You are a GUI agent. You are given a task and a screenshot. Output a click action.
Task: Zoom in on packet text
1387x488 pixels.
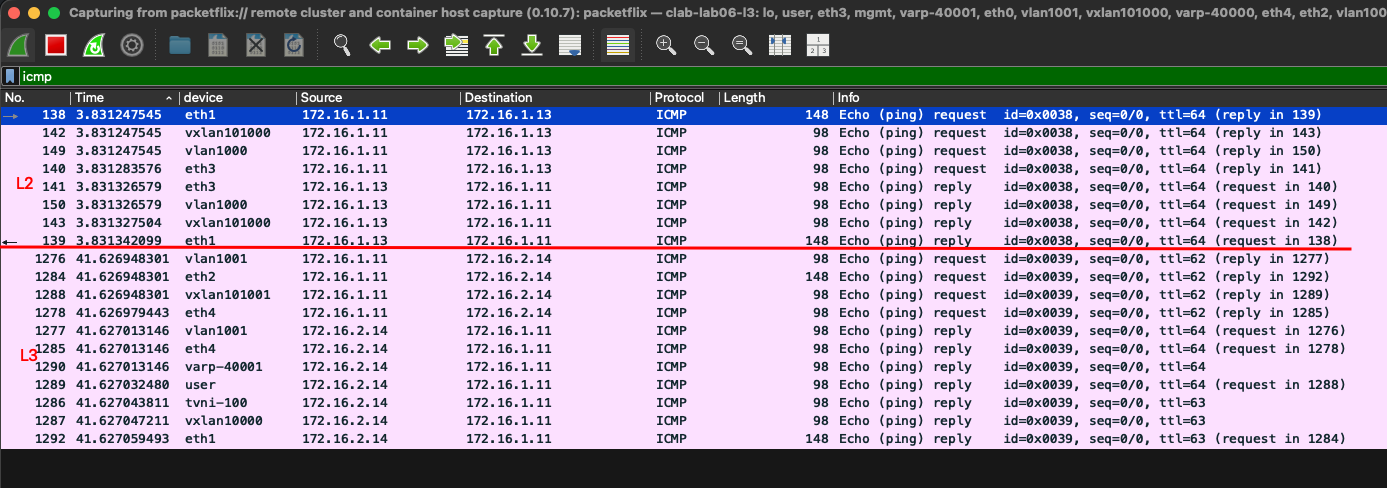pos(666,45)
